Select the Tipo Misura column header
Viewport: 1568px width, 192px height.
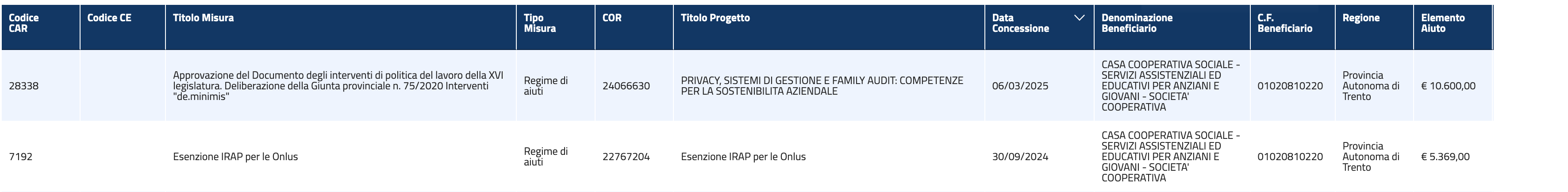556,27
